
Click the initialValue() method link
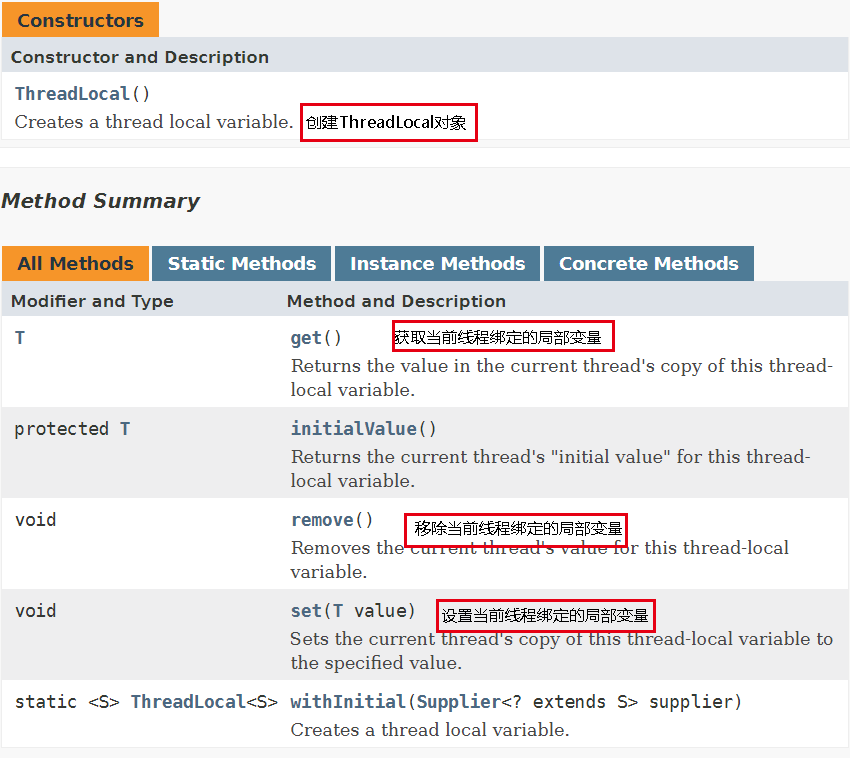click(x=353, y=429)
